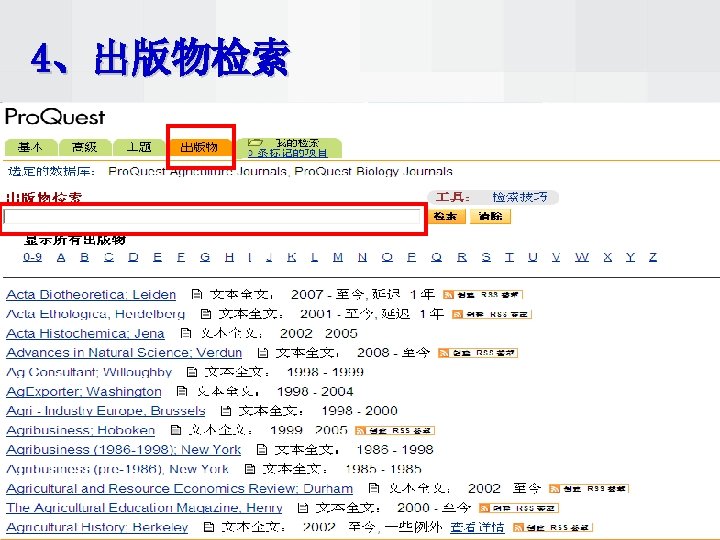Browse publications under letter N
Viewport: 720px width, 540px height.
(362, 257)
